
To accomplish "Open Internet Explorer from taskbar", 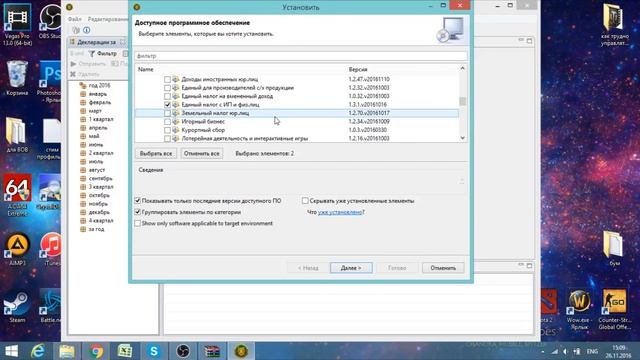I will tap(38, 351).
